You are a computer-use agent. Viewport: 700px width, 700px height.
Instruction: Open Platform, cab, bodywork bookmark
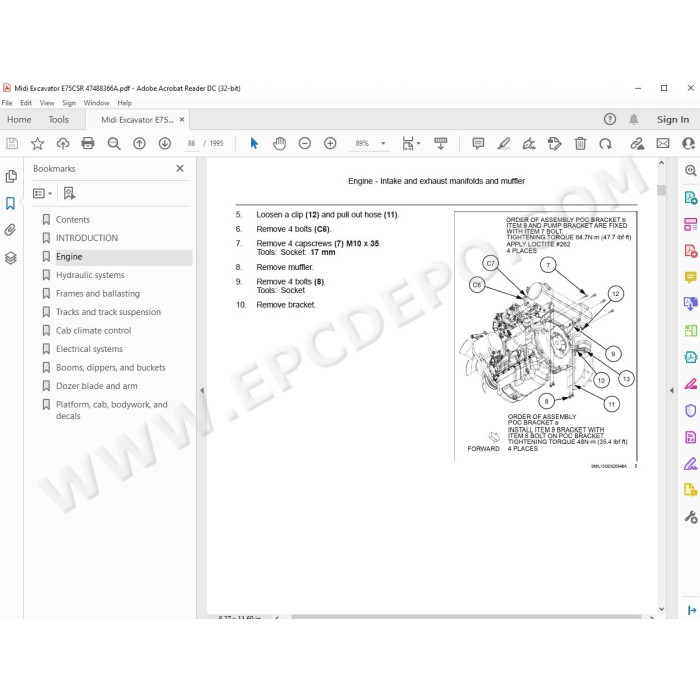[112, 410]
